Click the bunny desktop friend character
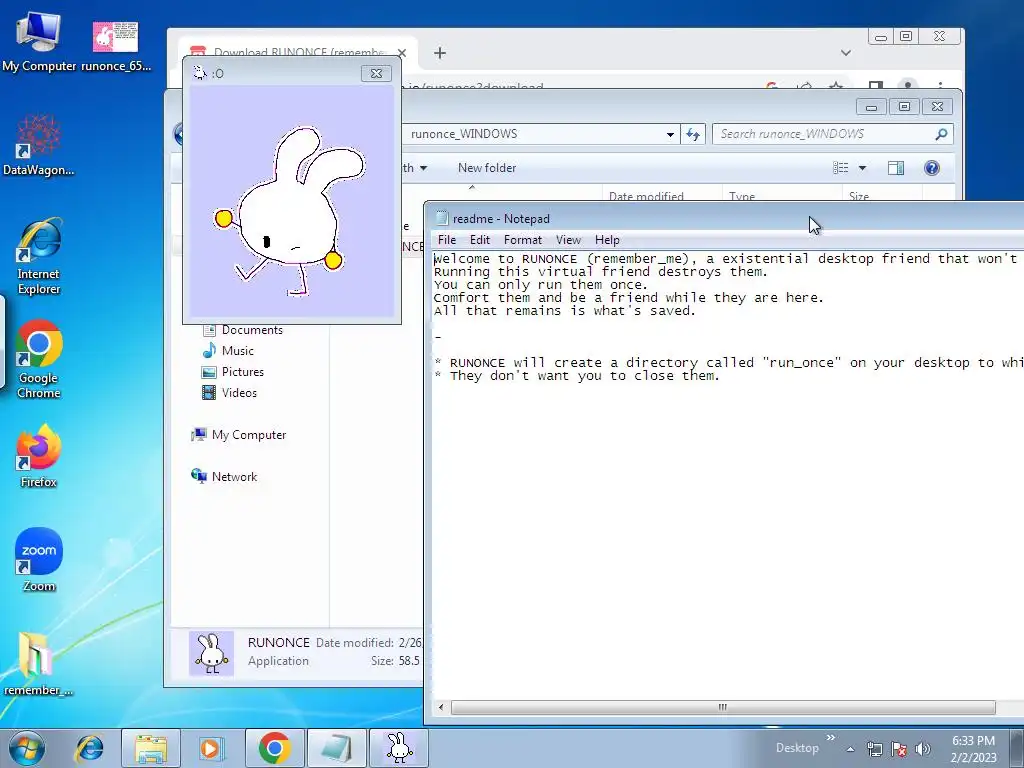The image size is (1024, 768). [291, 212]
